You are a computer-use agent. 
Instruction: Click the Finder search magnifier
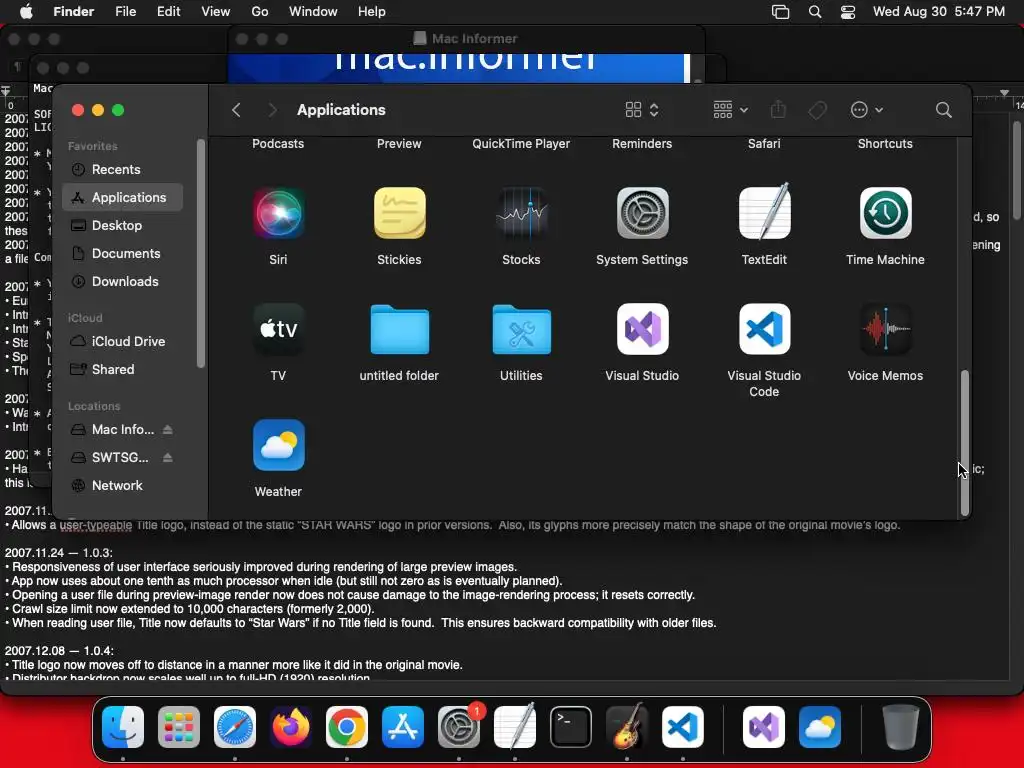click(x=944, y=110)
